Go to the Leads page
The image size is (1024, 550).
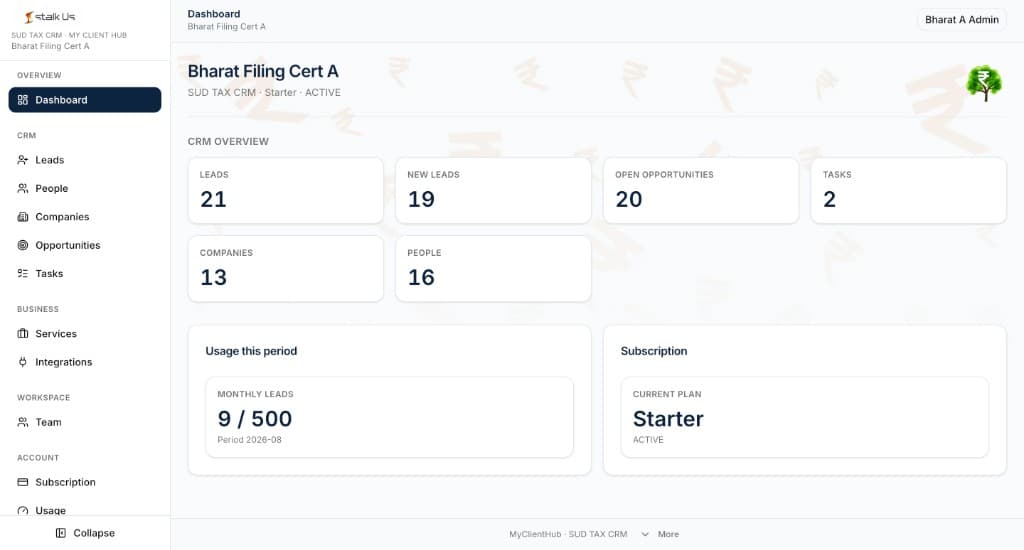(85, 160)
